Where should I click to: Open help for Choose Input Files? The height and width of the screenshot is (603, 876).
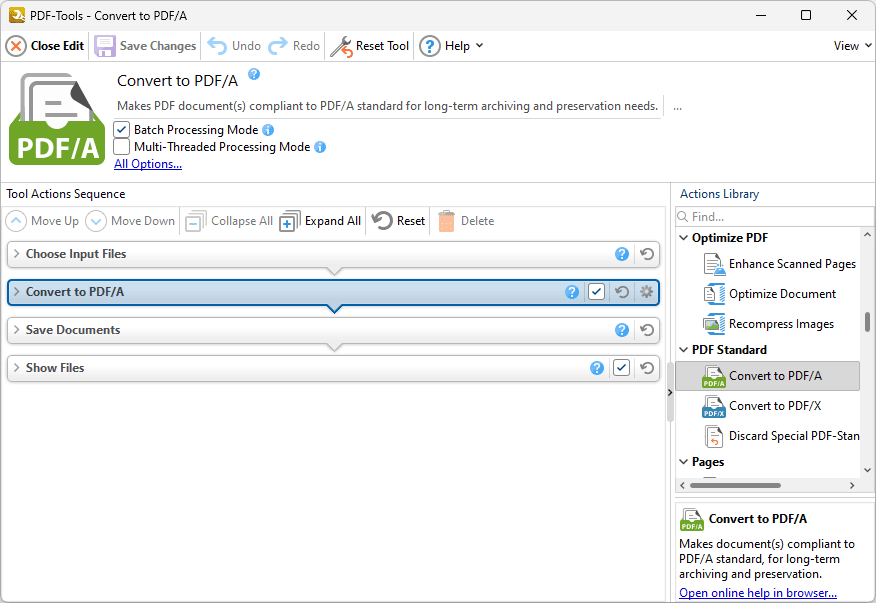tap(622, 254)
